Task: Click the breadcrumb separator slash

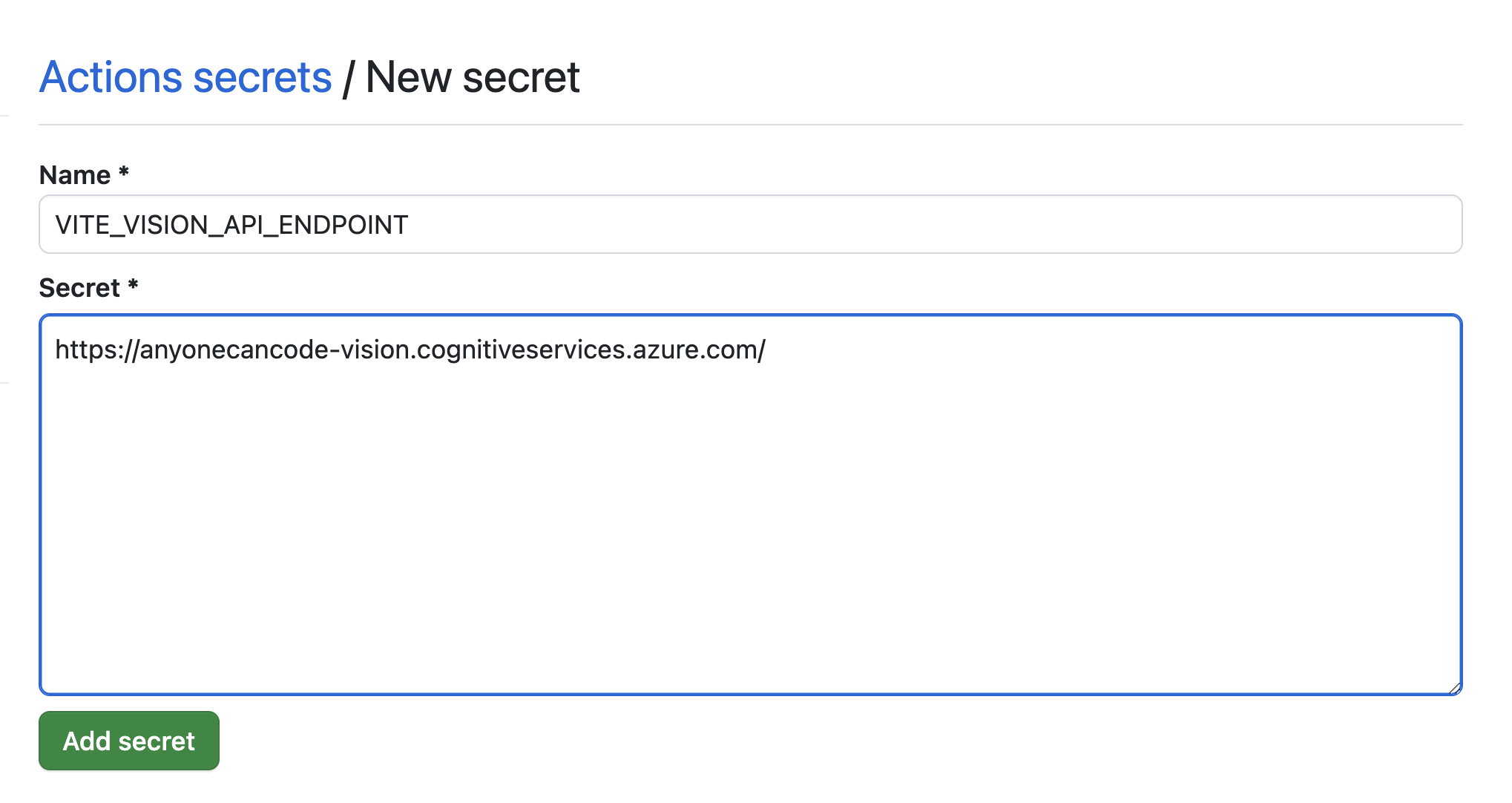Action: pos(350,76)
